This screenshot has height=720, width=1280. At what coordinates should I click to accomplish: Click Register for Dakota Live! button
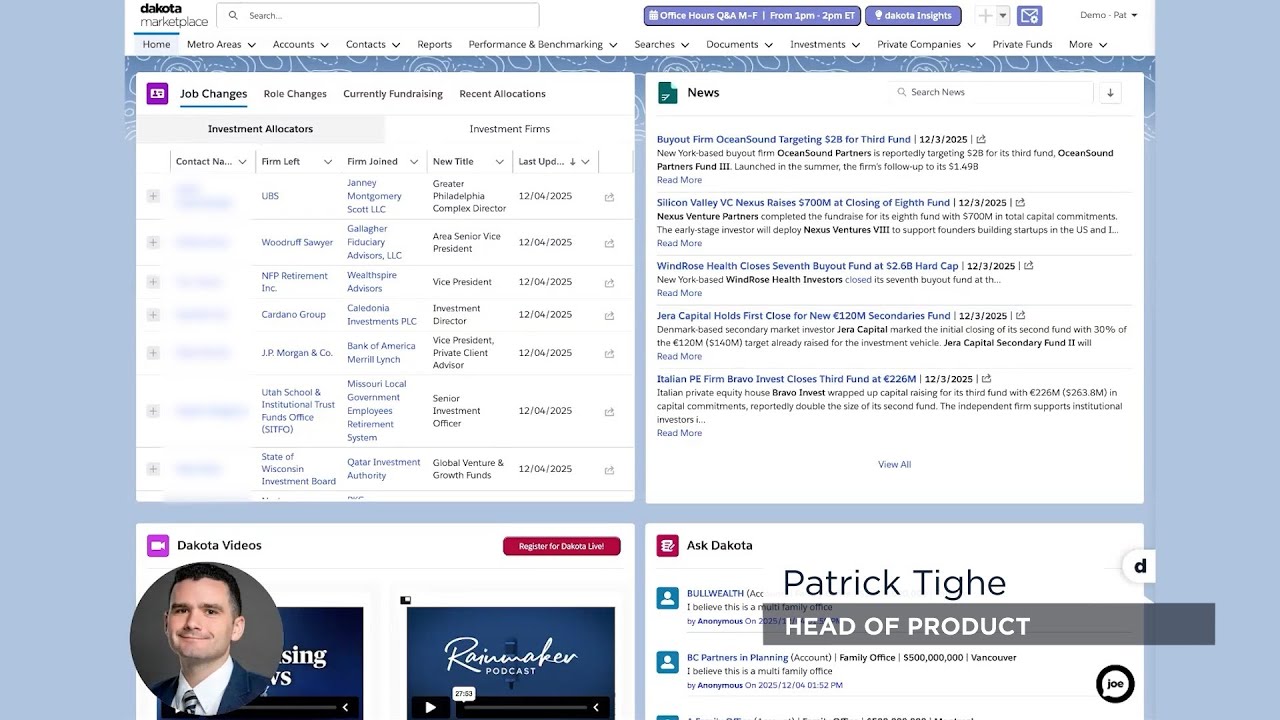click(561, 546)
